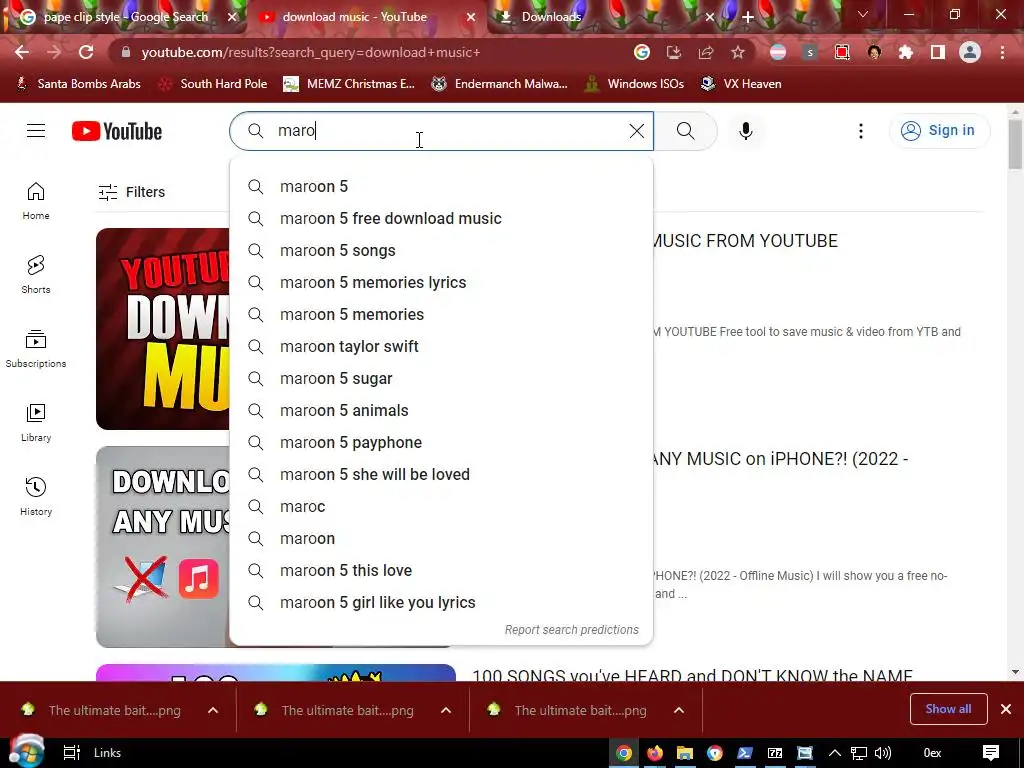Go to Home in sidebar

(x=36, y=201)
